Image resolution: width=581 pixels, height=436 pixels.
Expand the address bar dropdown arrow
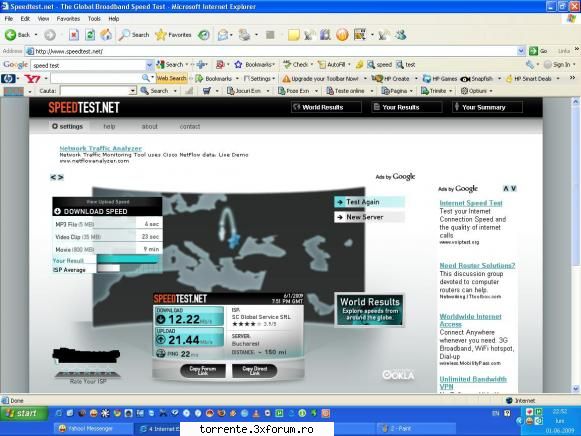coord(521,51)
